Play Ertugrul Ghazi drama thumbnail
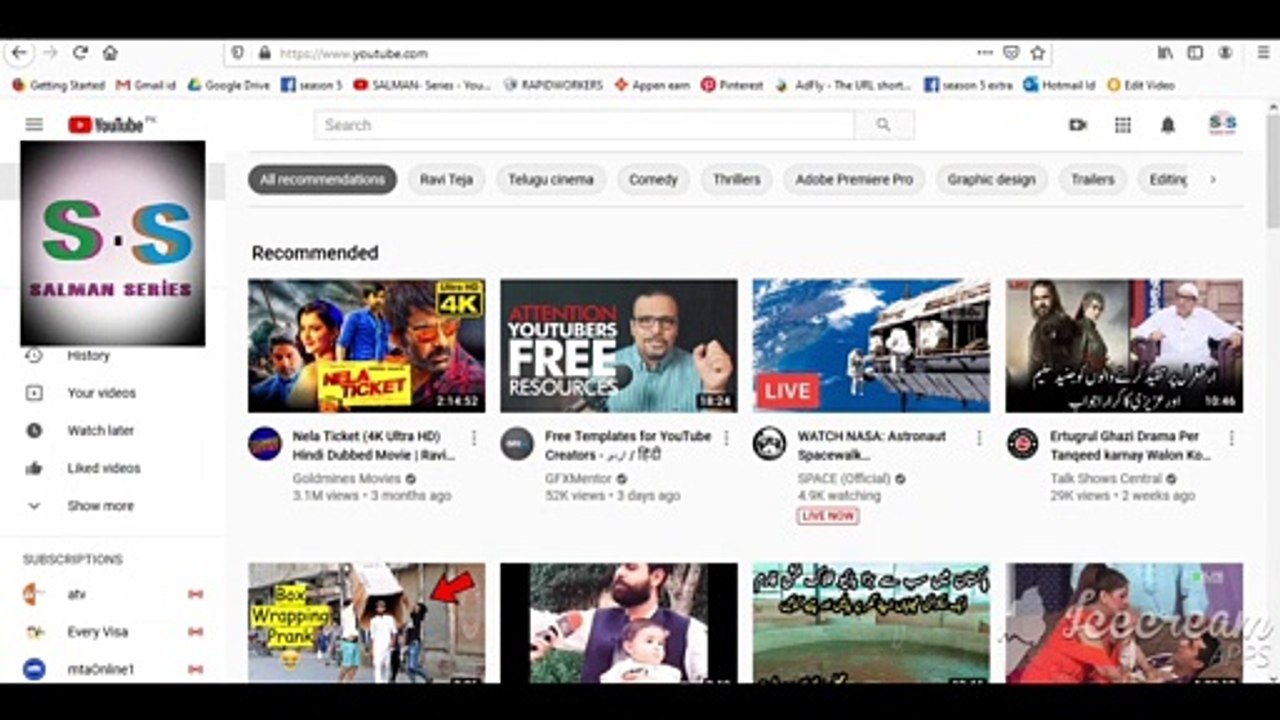 point(1124,346)
